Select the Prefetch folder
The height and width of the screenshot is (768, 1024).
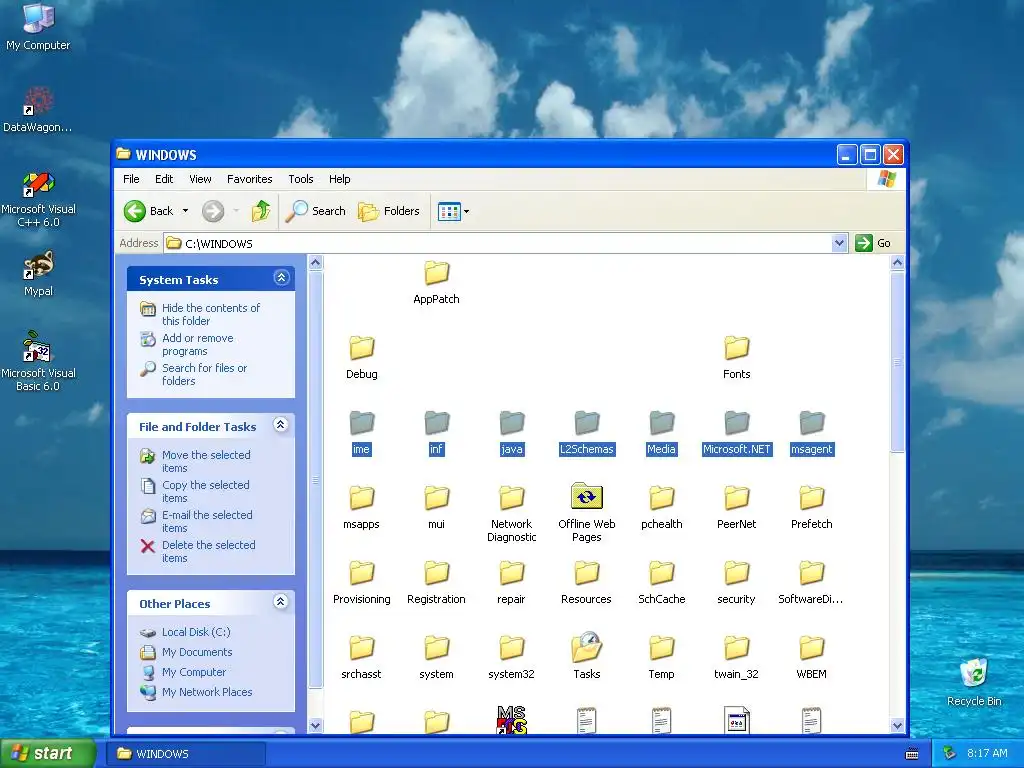pyautogui.click(x=812, y=508)
